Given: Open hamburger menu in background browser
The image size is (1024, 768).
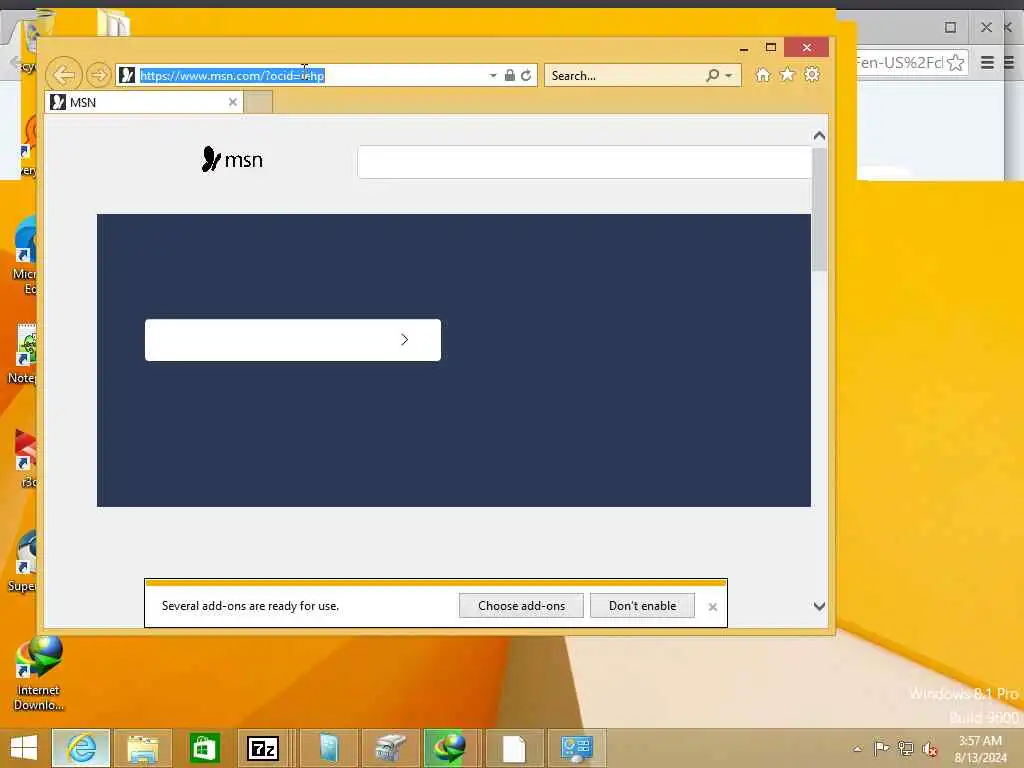Looking at the screenshot, I should [x=987, y=63].
